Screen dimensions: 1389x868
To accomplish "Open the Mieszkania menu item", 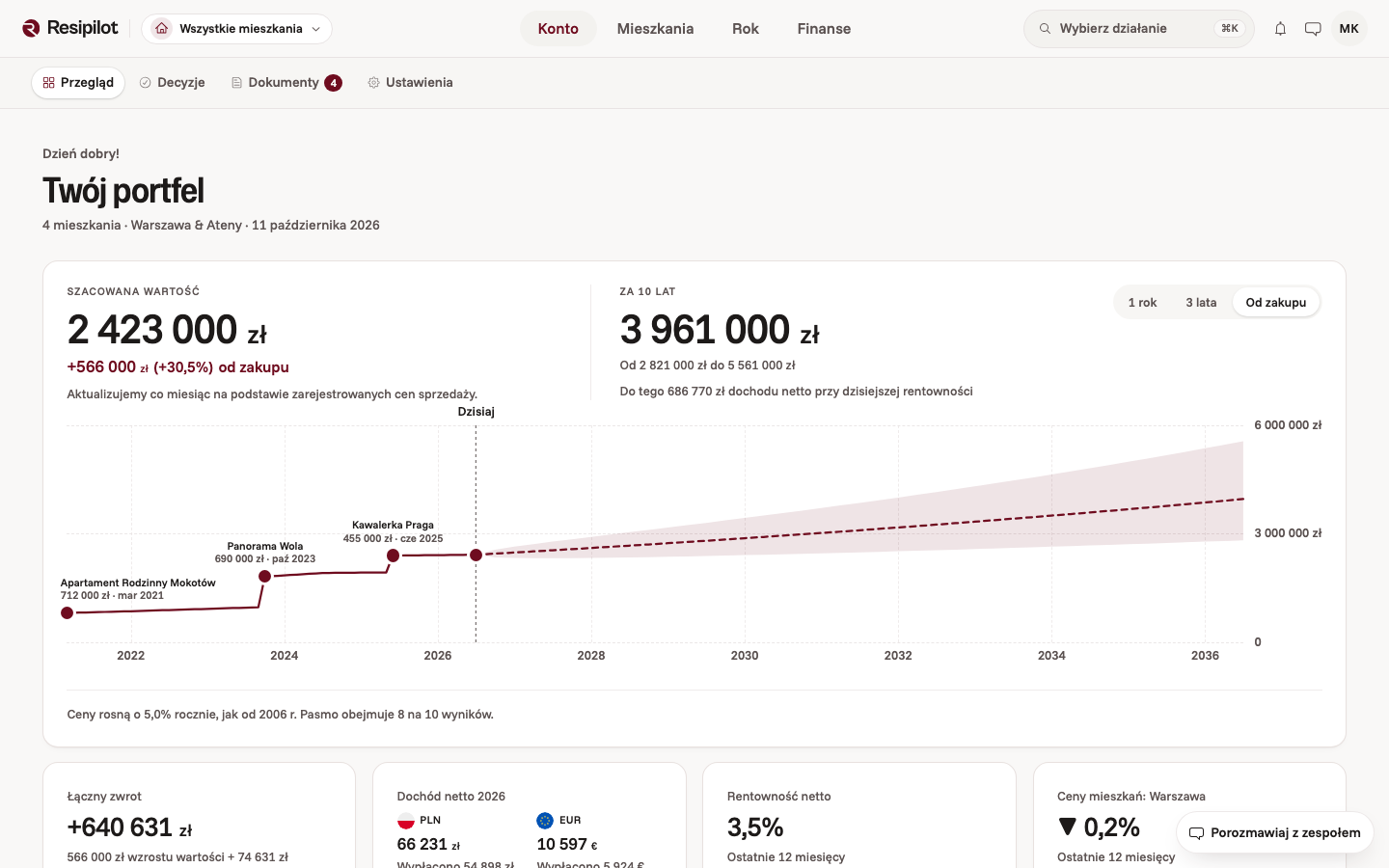I will tap(655, 29).
